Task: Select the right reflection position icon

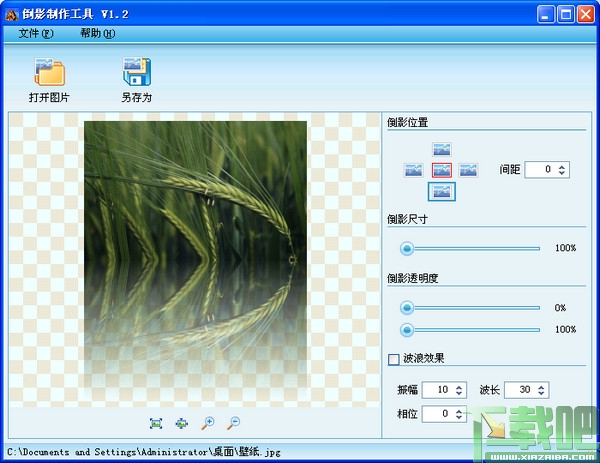Action: pyautogui.click(x=468, y=170)
